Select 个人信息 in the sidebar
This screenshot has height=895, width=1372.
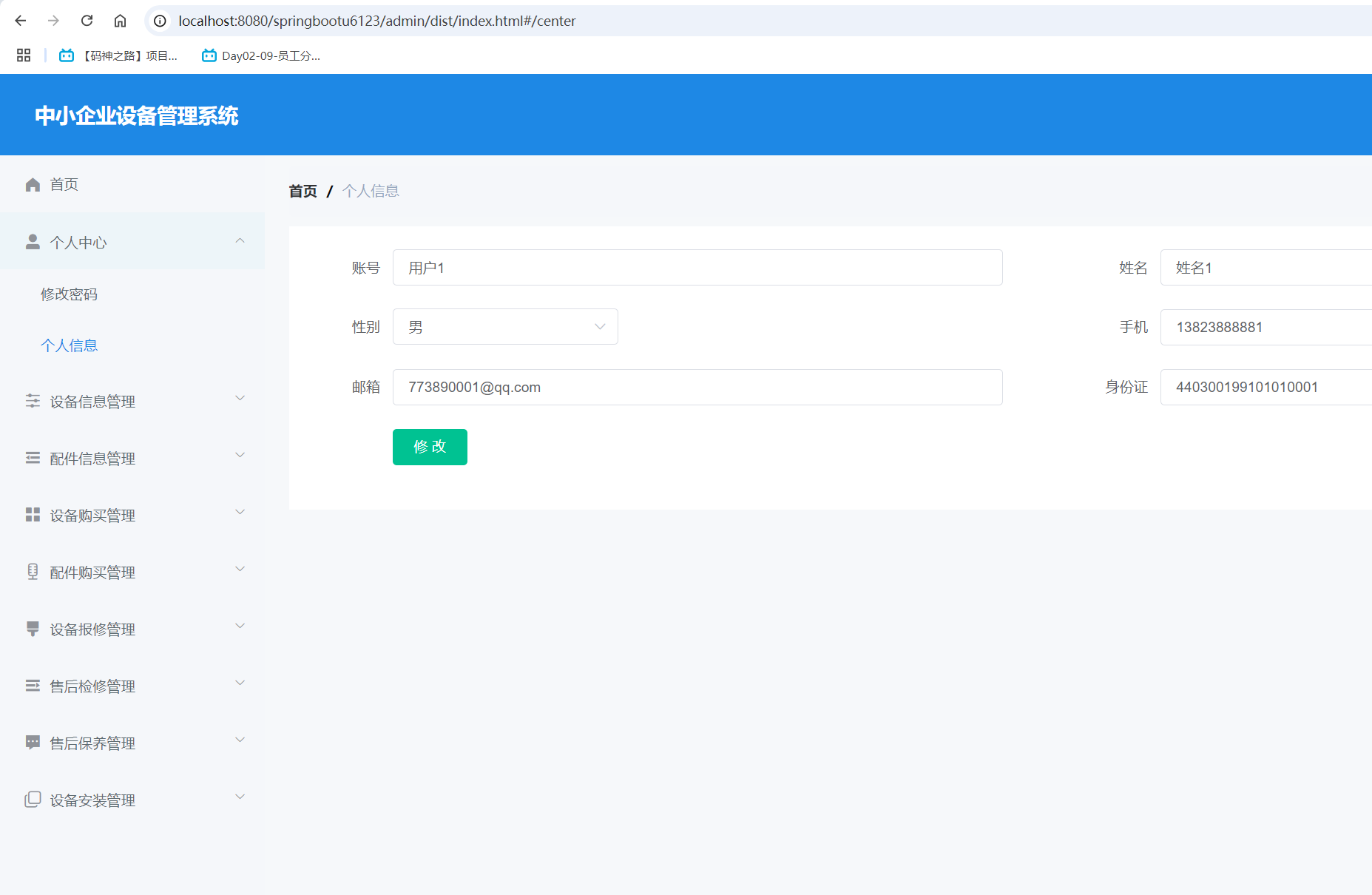point(69,345)
